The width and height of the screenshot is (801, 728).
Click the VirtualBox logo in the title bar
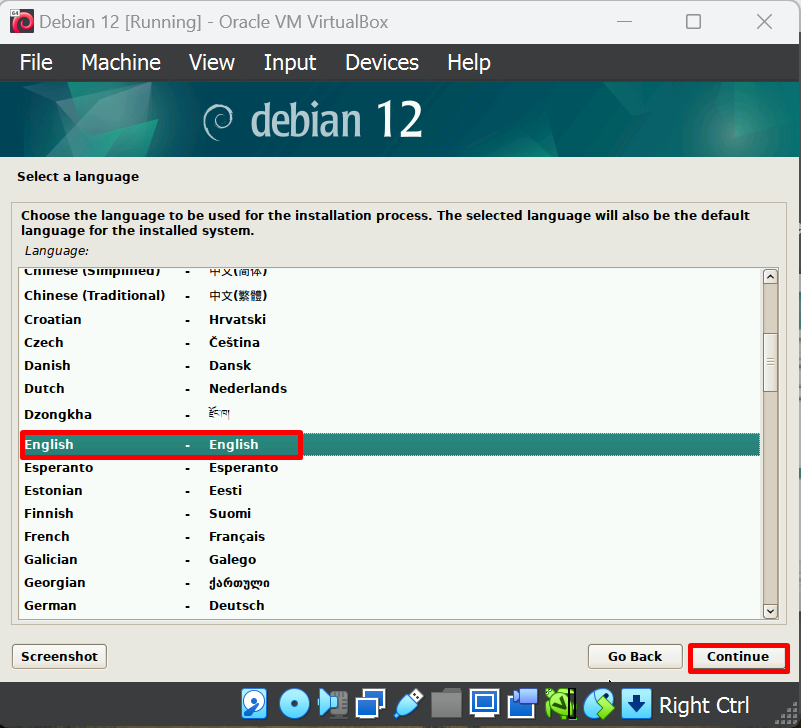21,22
